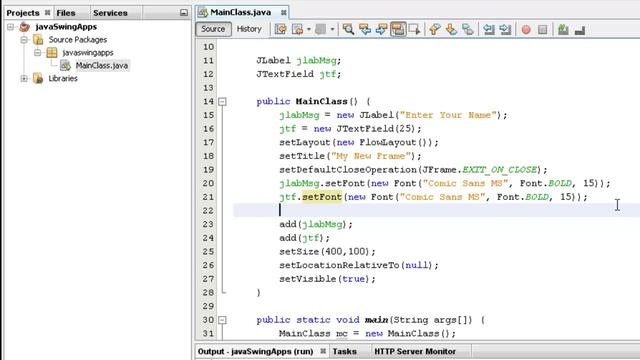The height and width of the screenshot is (360, 640).
Task: Switch editor to Source view
Action: coord(213,29)
